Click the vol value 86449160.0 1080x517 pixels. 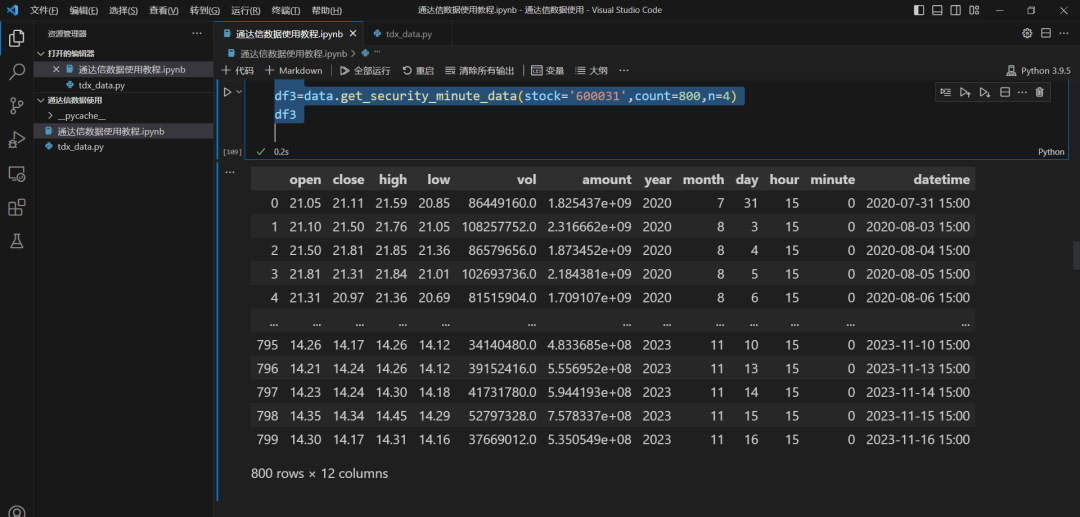(501, 203)
